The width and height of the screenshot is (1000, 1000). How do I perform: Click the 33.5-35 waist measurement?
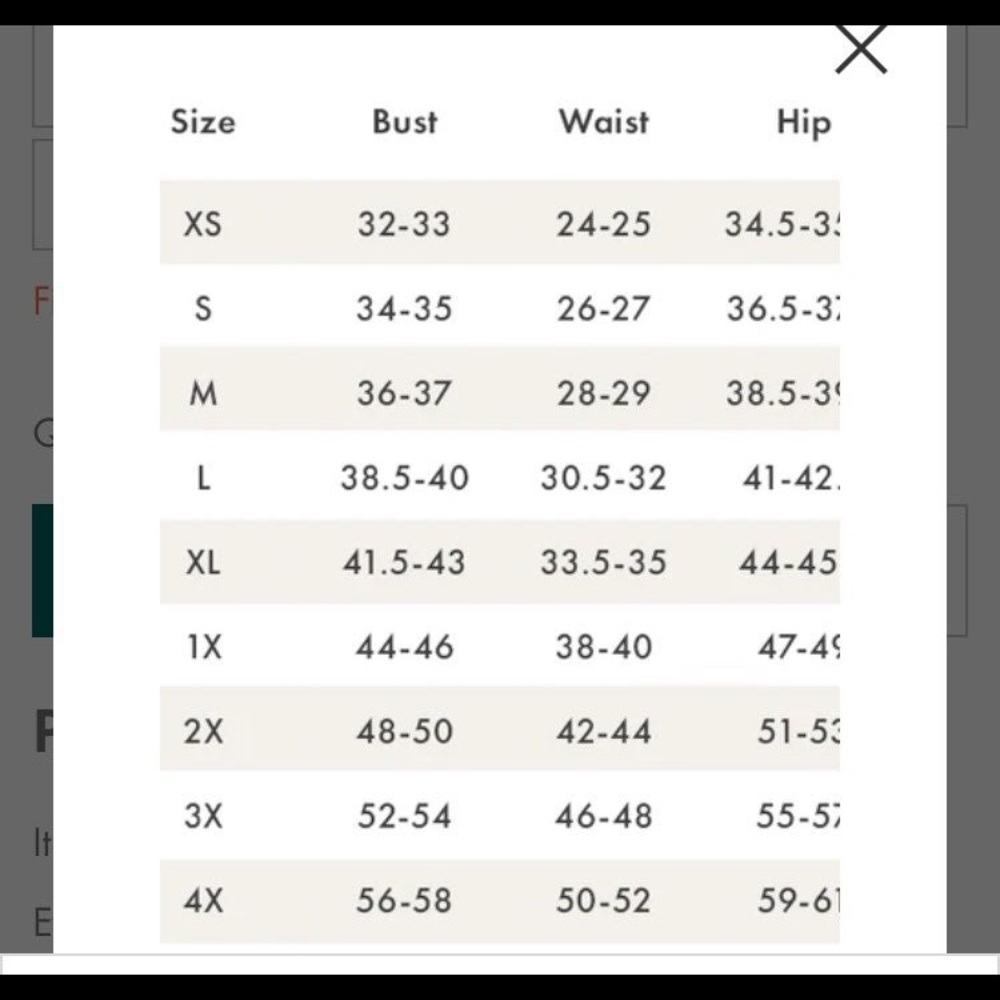coord(603,563)
